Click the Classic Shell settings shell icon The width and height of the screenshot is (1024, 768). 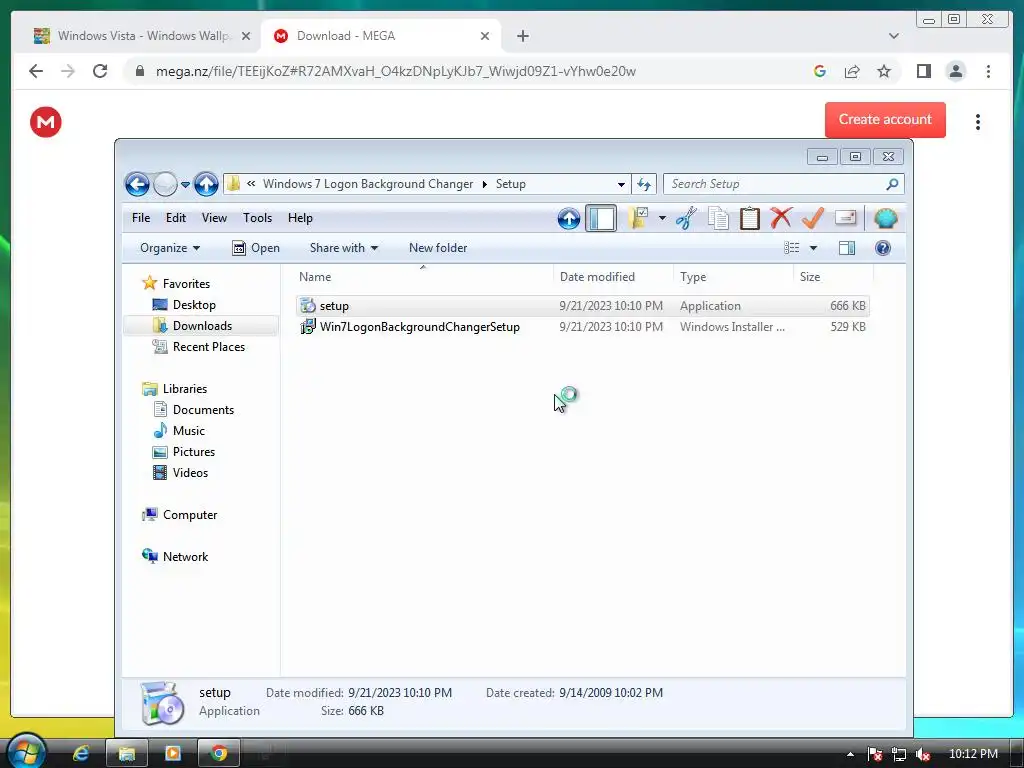(x=886, y=218)
